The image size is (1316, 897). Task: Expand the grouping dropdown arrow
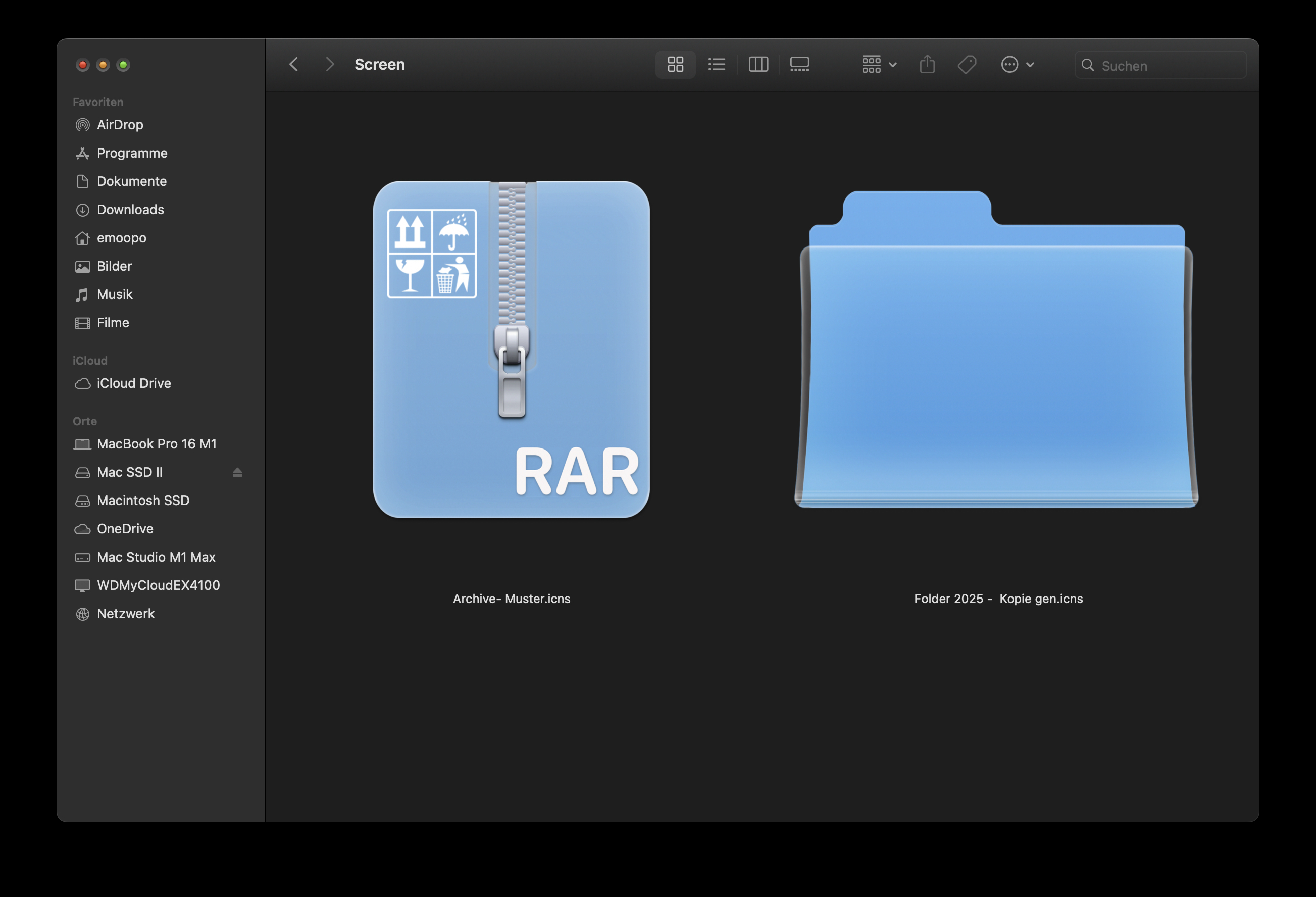click(x=893, y=65)
